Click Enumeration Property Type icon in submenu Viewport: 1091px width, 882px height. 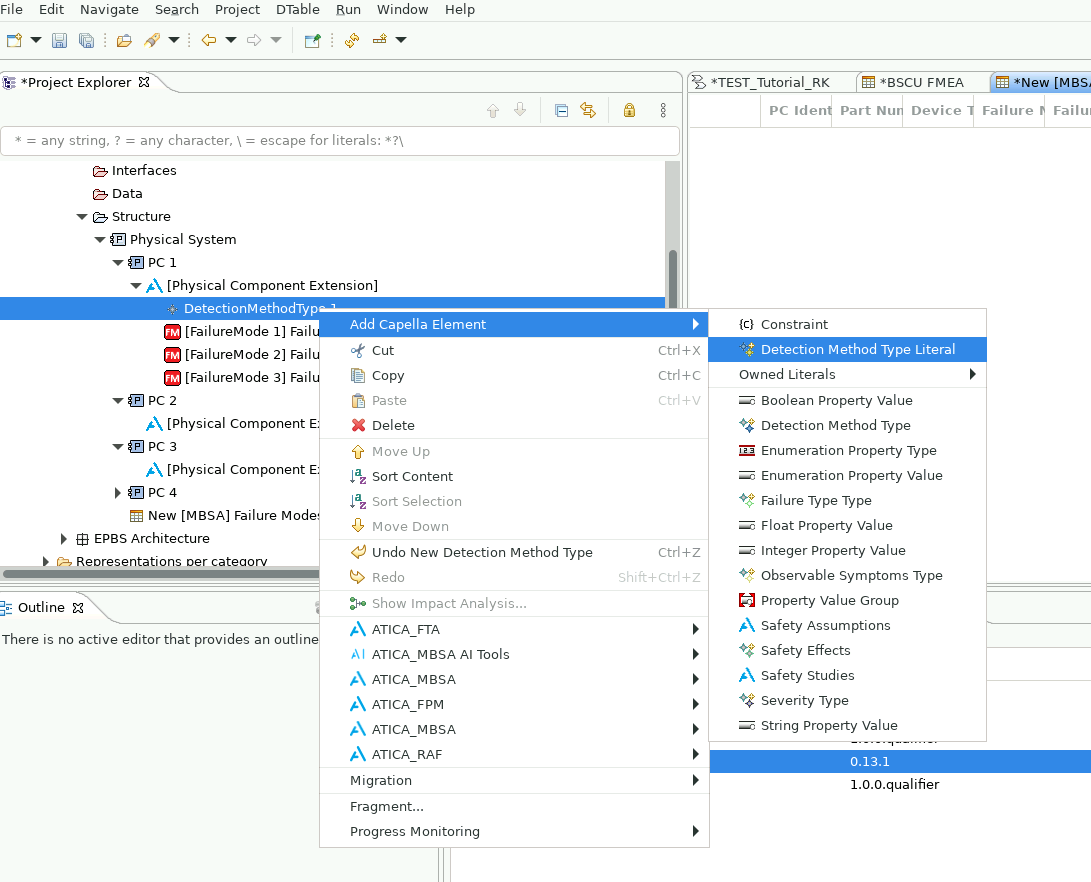tap(747, 450)
